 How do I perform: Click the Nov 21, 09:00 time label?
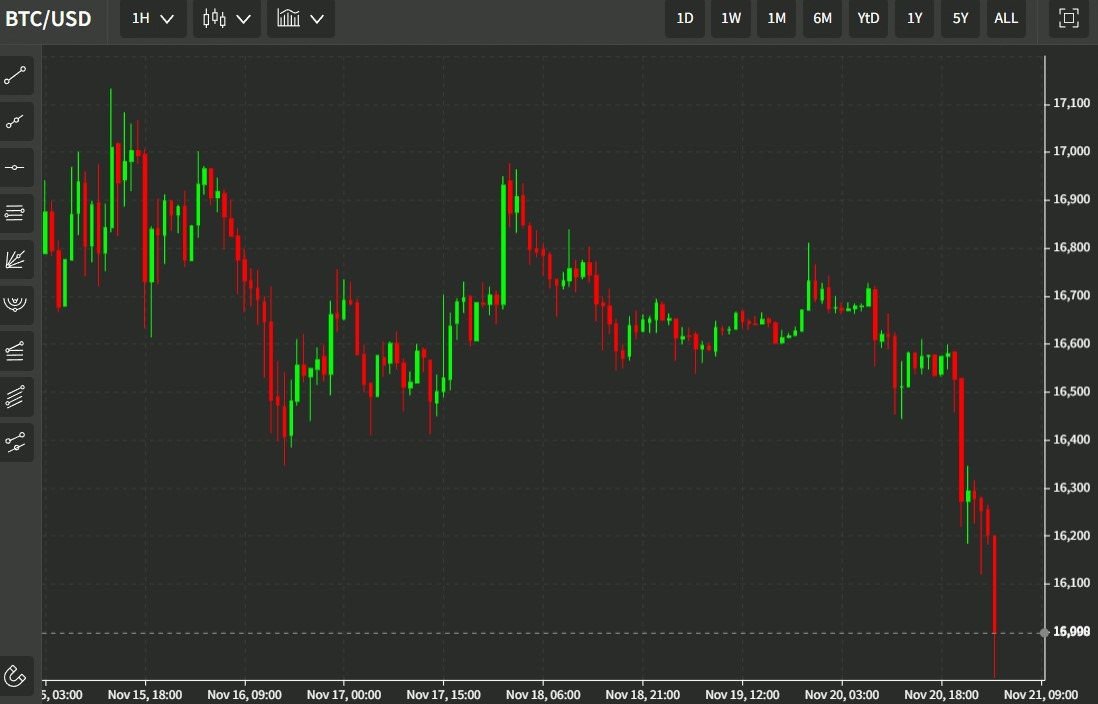click(1041, 695)
